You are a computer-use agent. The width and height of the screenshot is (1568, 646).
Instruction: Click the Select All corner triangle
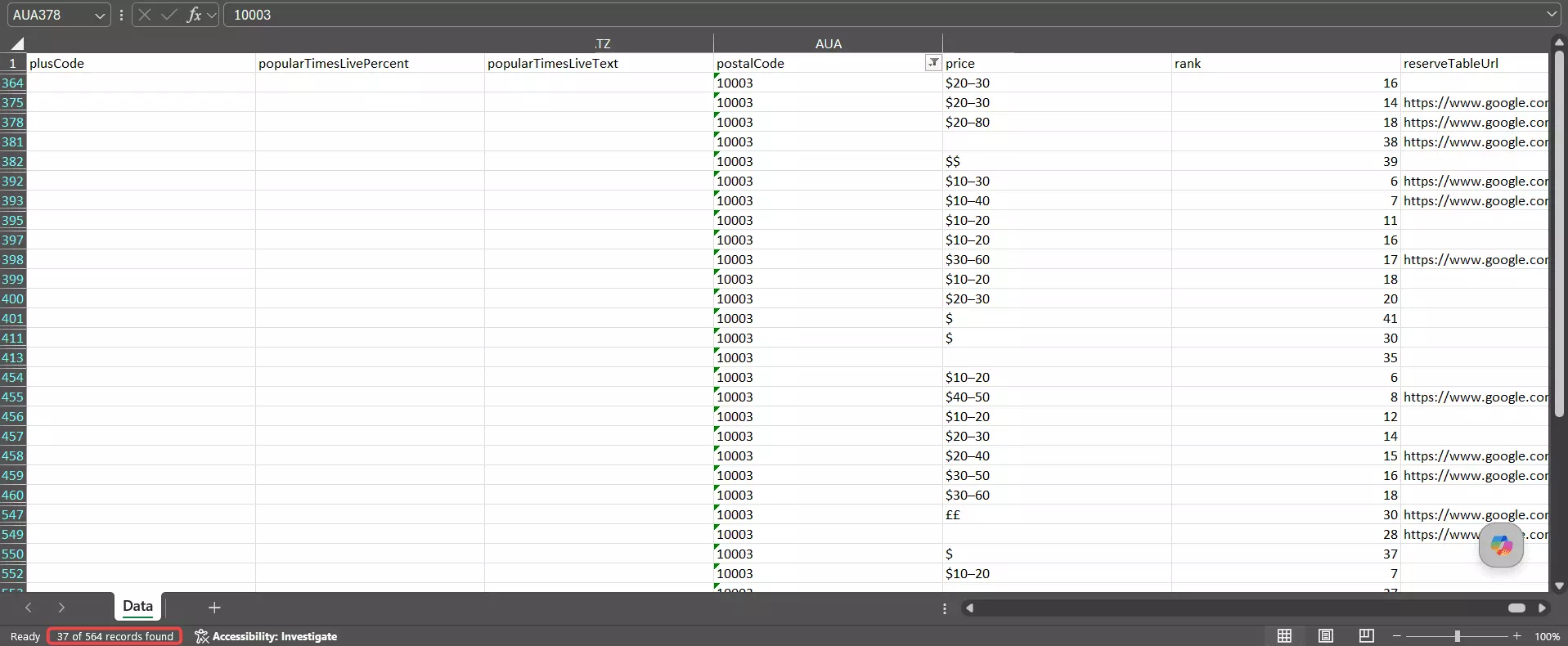pyautogui.click(x=17, y=43)
